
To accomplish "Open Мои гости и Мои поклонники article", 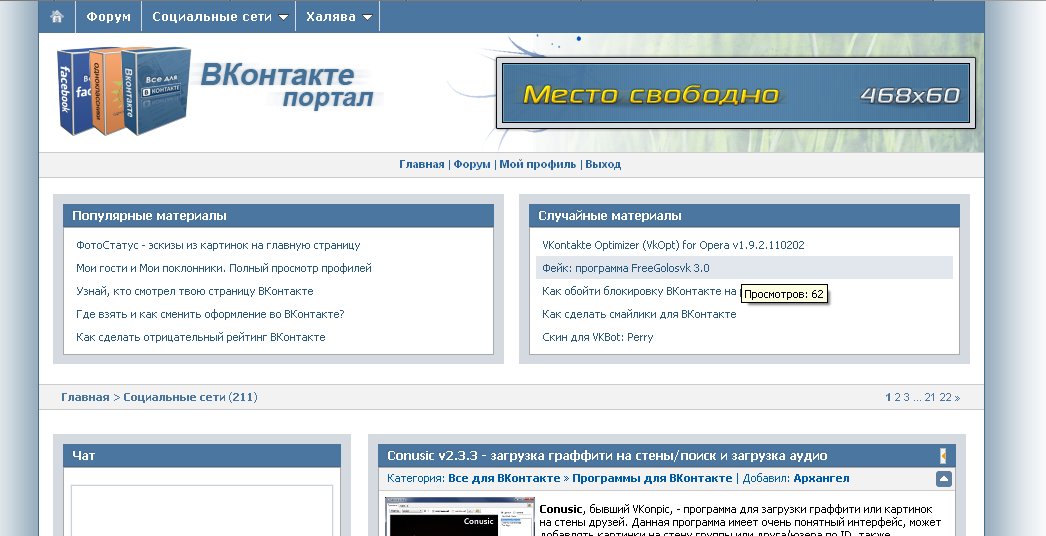I will 223,268.
